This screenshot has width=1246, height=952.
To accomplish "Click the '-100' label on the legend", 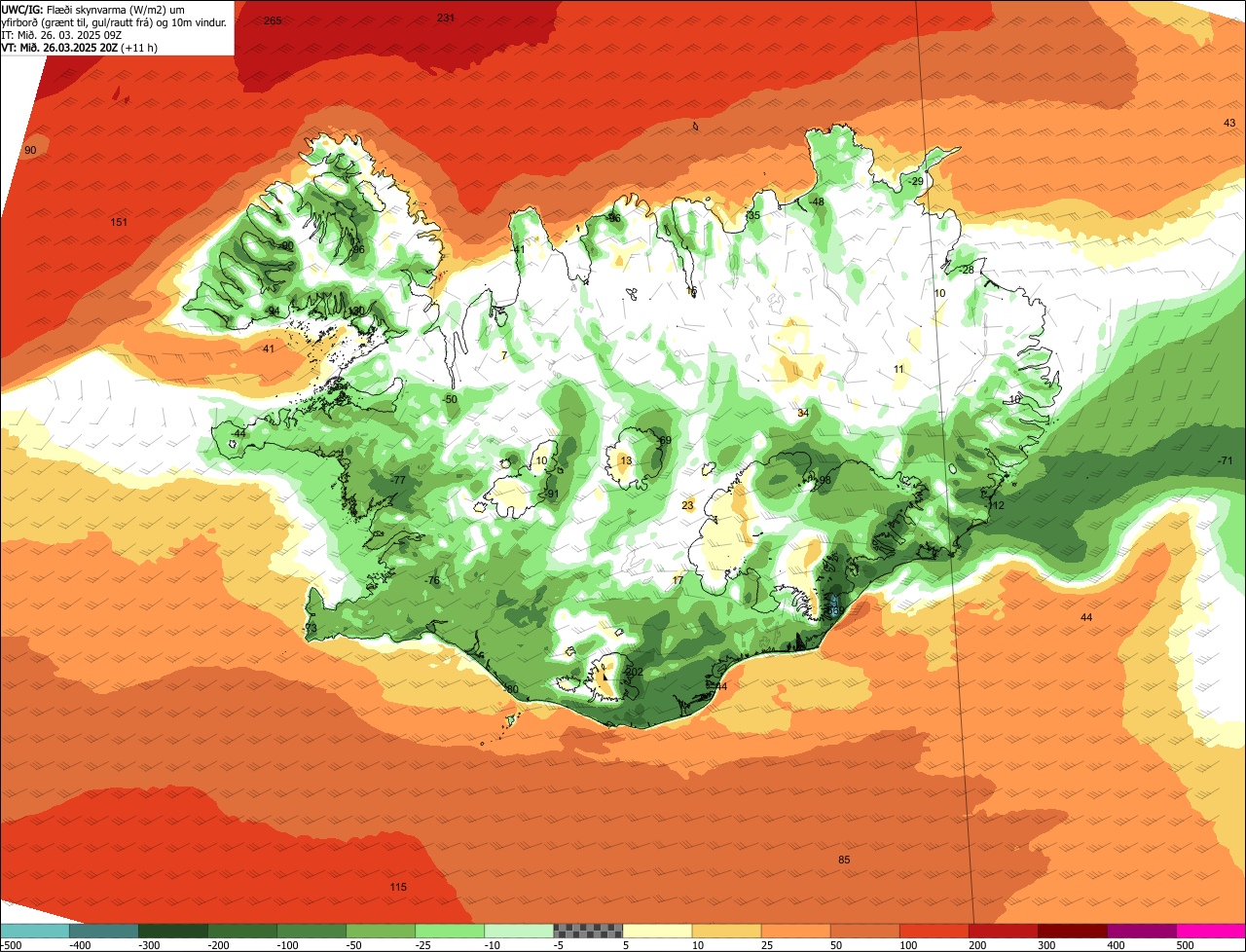I will coord(287,945).
